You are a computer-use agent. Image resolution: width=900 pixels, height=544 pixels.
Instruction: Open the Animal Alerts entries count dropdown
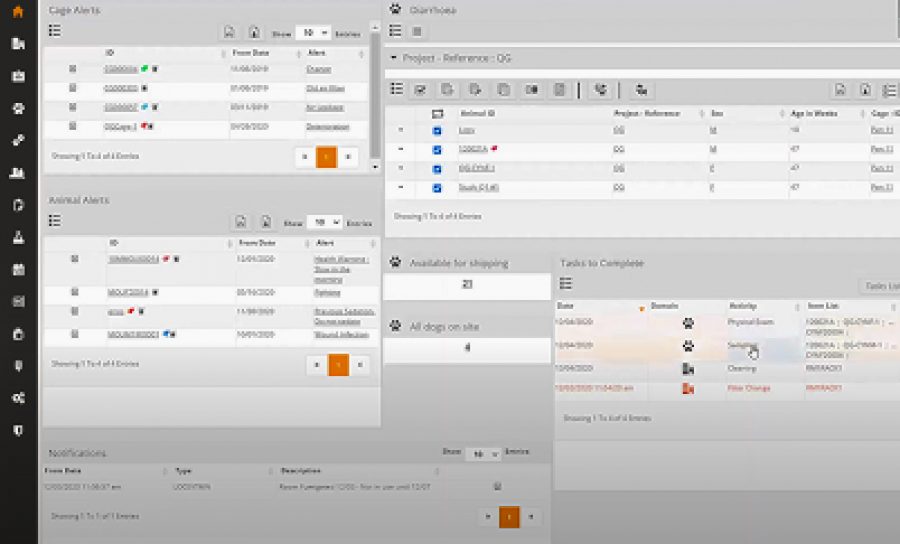click(324, 222)
